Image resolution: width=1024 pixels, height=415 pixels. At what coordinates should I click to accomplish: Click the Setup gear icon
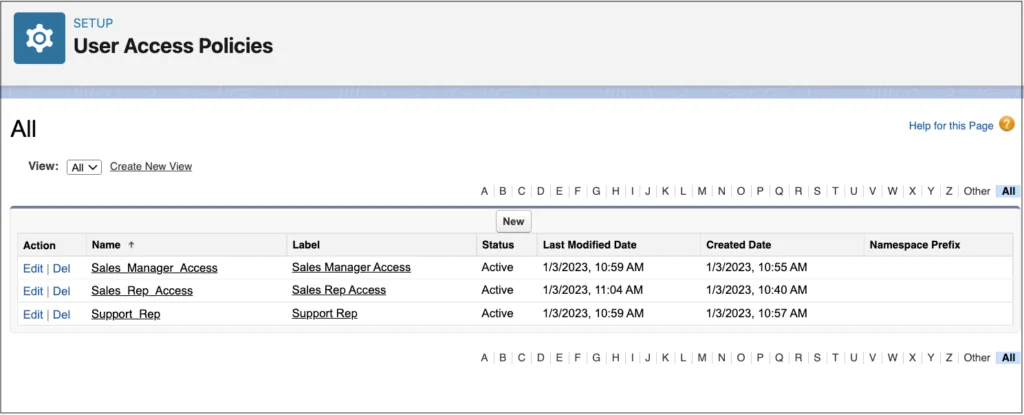39,38
